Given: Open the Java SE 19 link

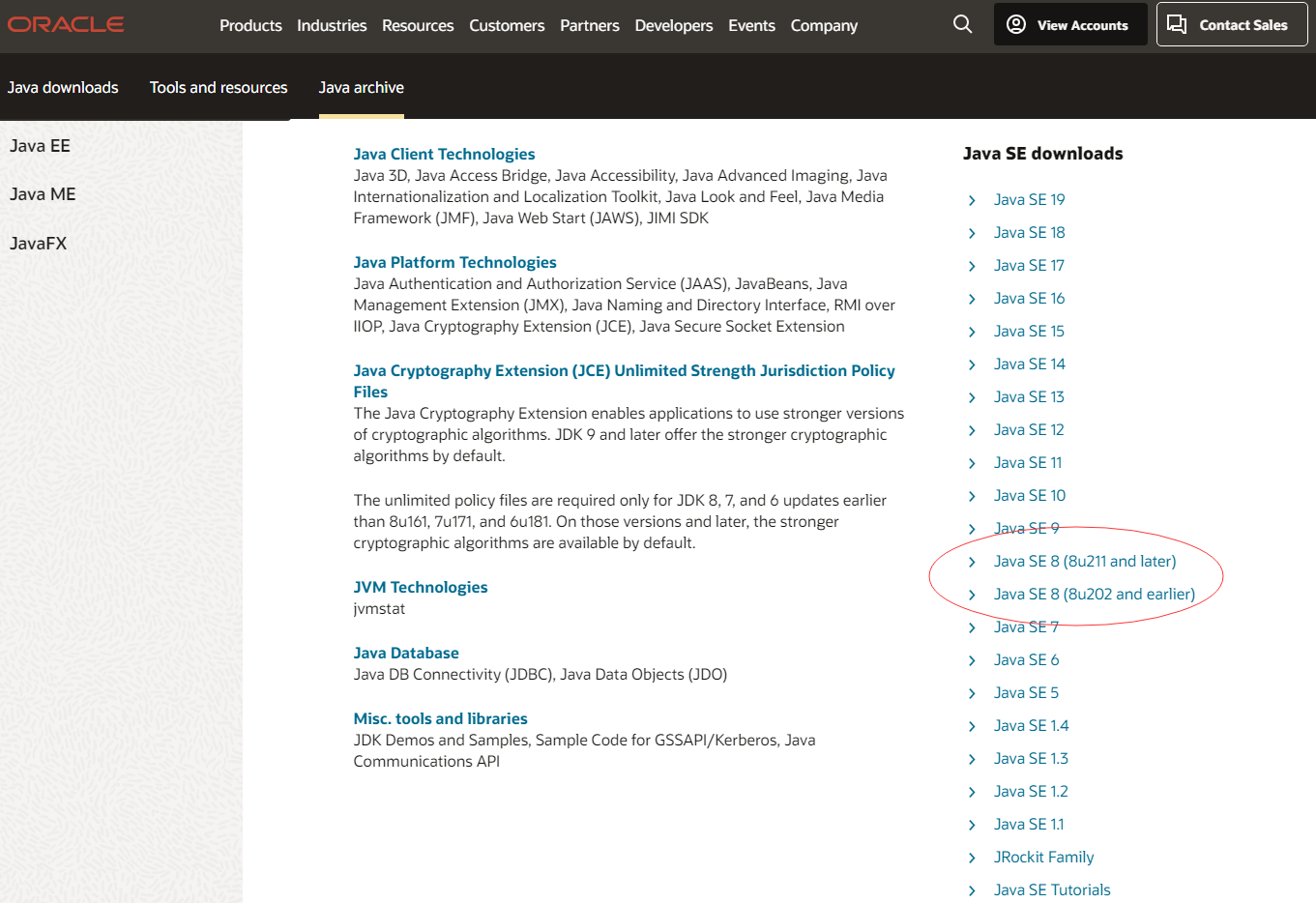Looking at the screenshot, I should 1029,199.
